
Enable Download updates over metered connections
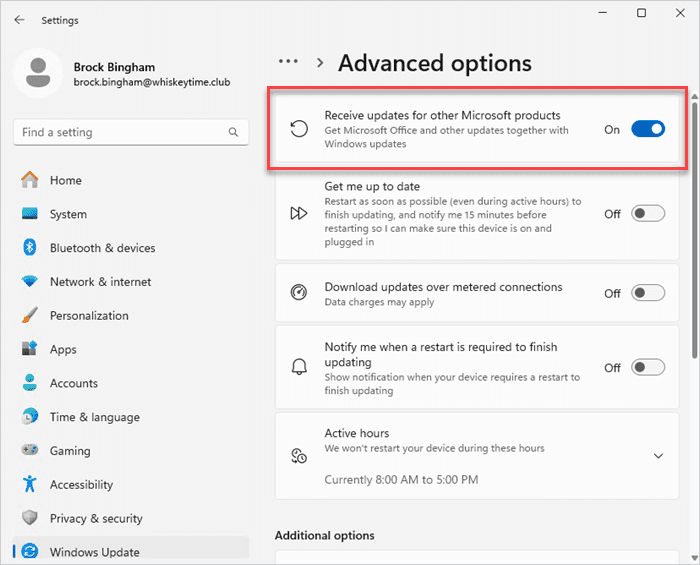coord(648,293)
